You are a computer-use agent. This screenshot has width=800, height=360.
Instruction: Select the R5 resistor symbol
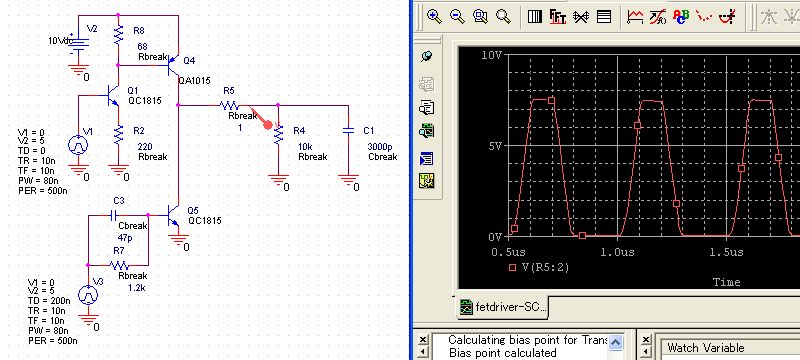(230, 106)
